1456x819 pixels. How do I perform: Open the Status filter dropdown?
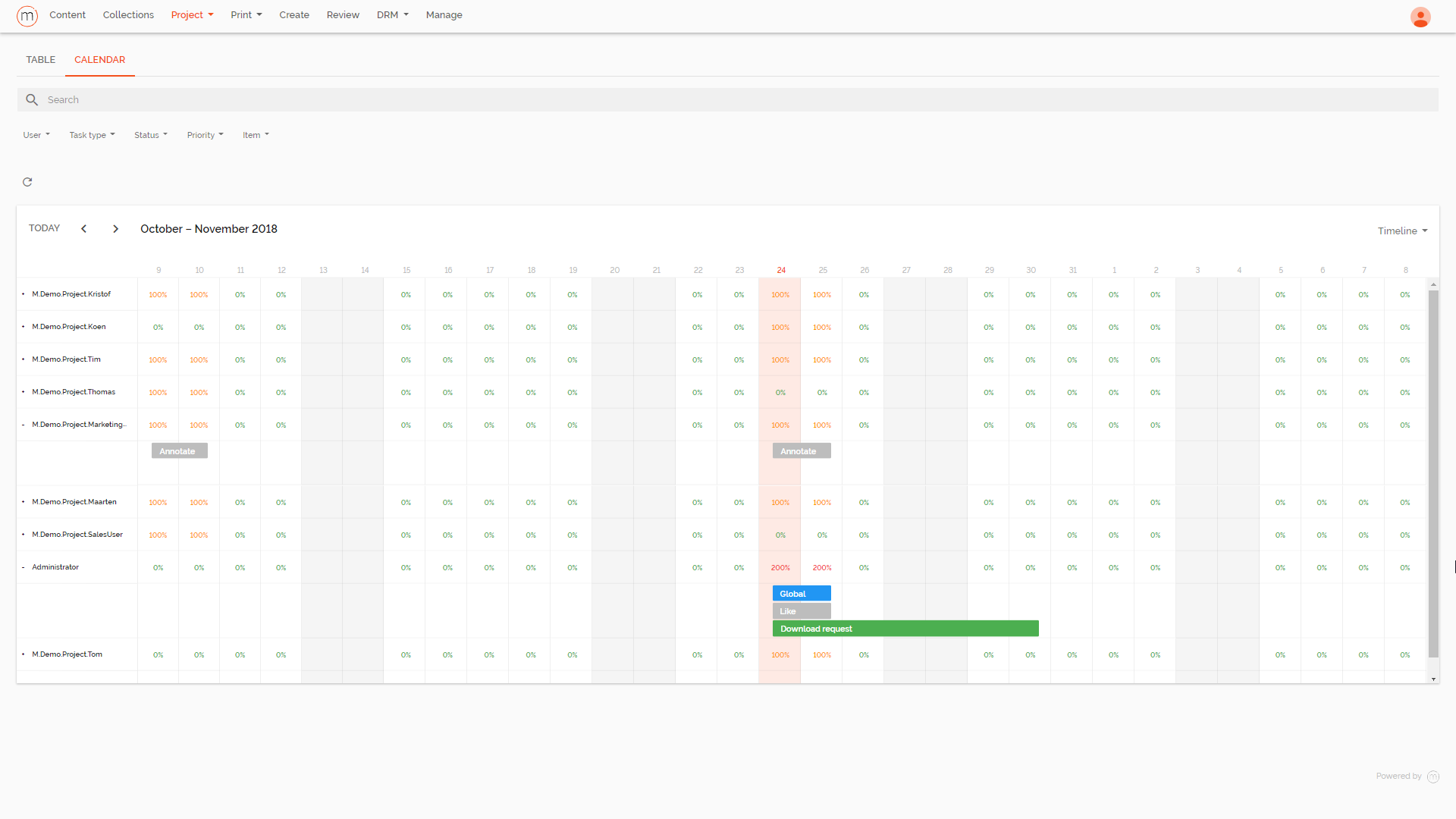pos(150,134)
